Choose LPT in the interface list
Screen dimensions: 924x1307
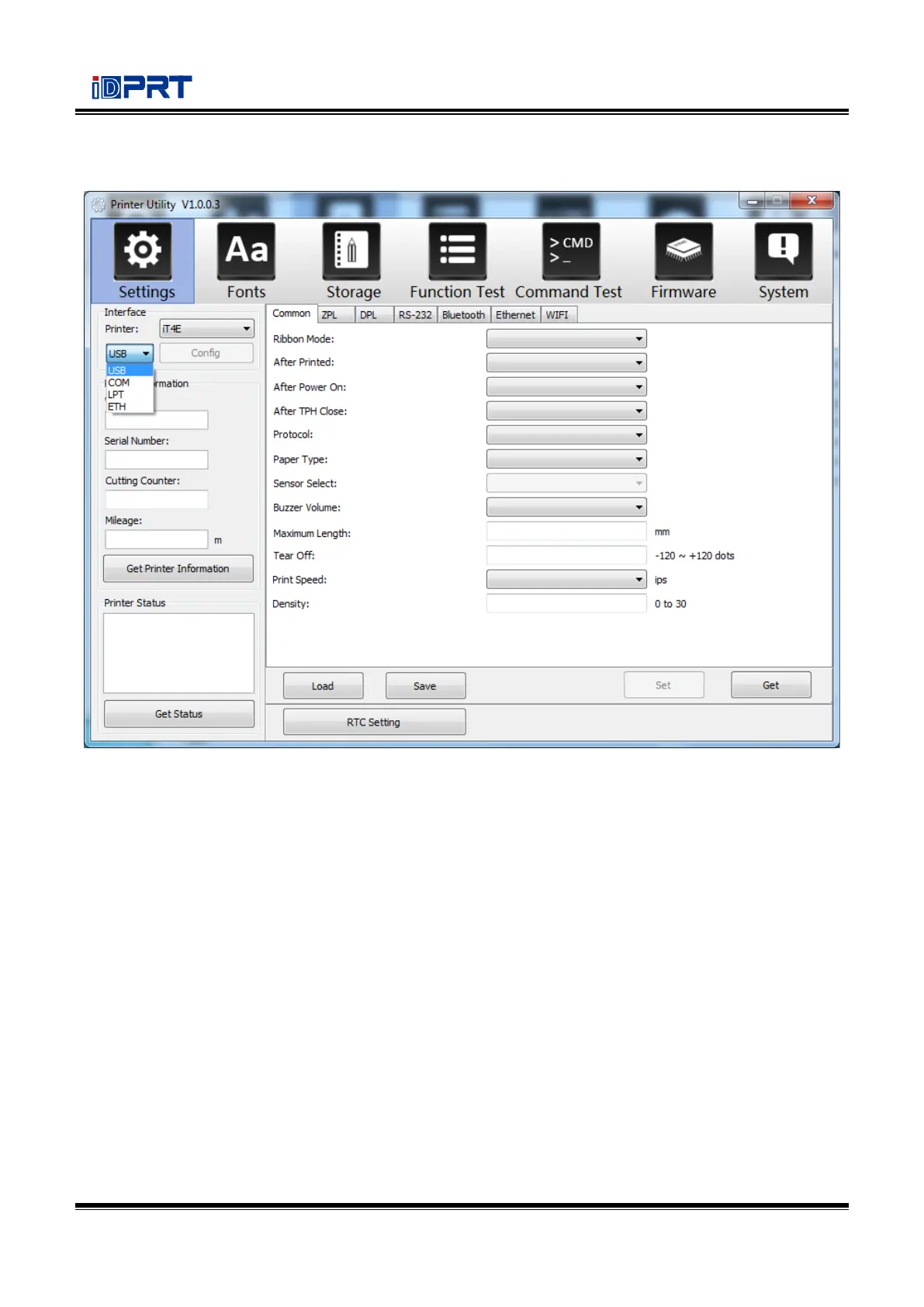tap(130, 394)
